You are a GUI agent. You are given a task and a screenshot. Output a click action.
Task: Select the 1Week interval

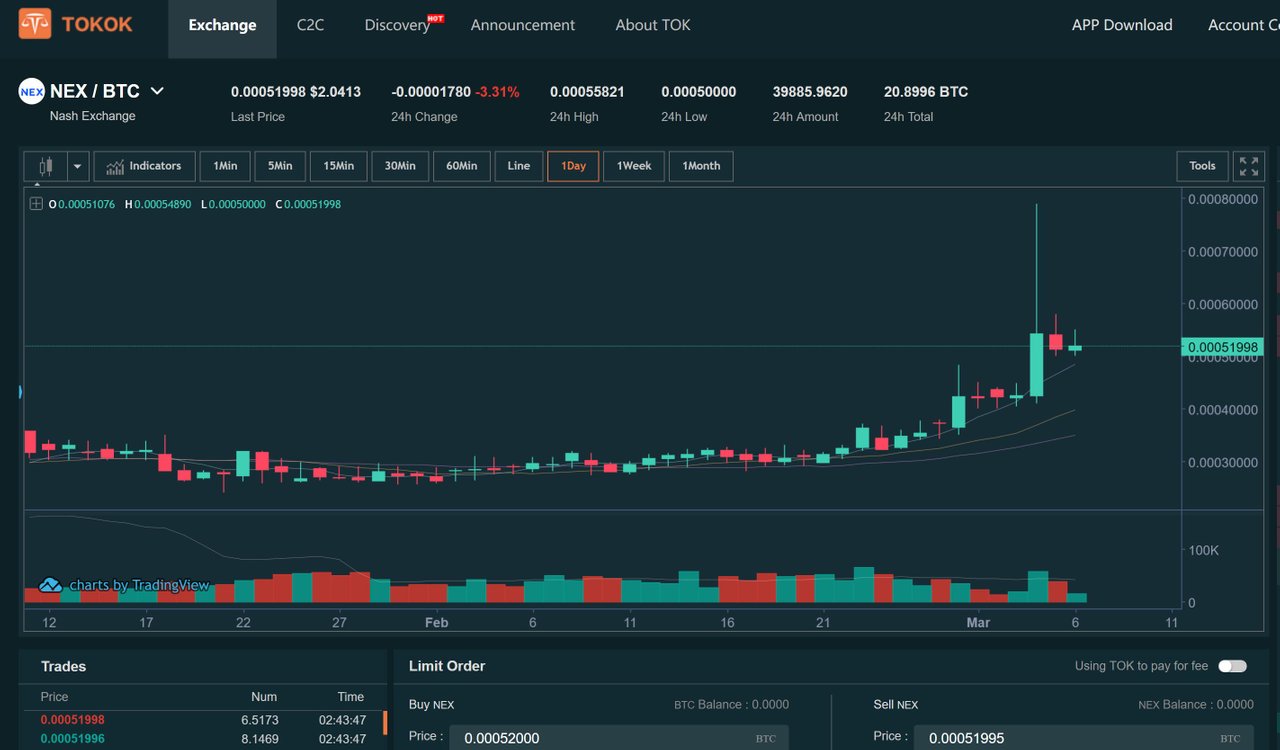[634, 166]
